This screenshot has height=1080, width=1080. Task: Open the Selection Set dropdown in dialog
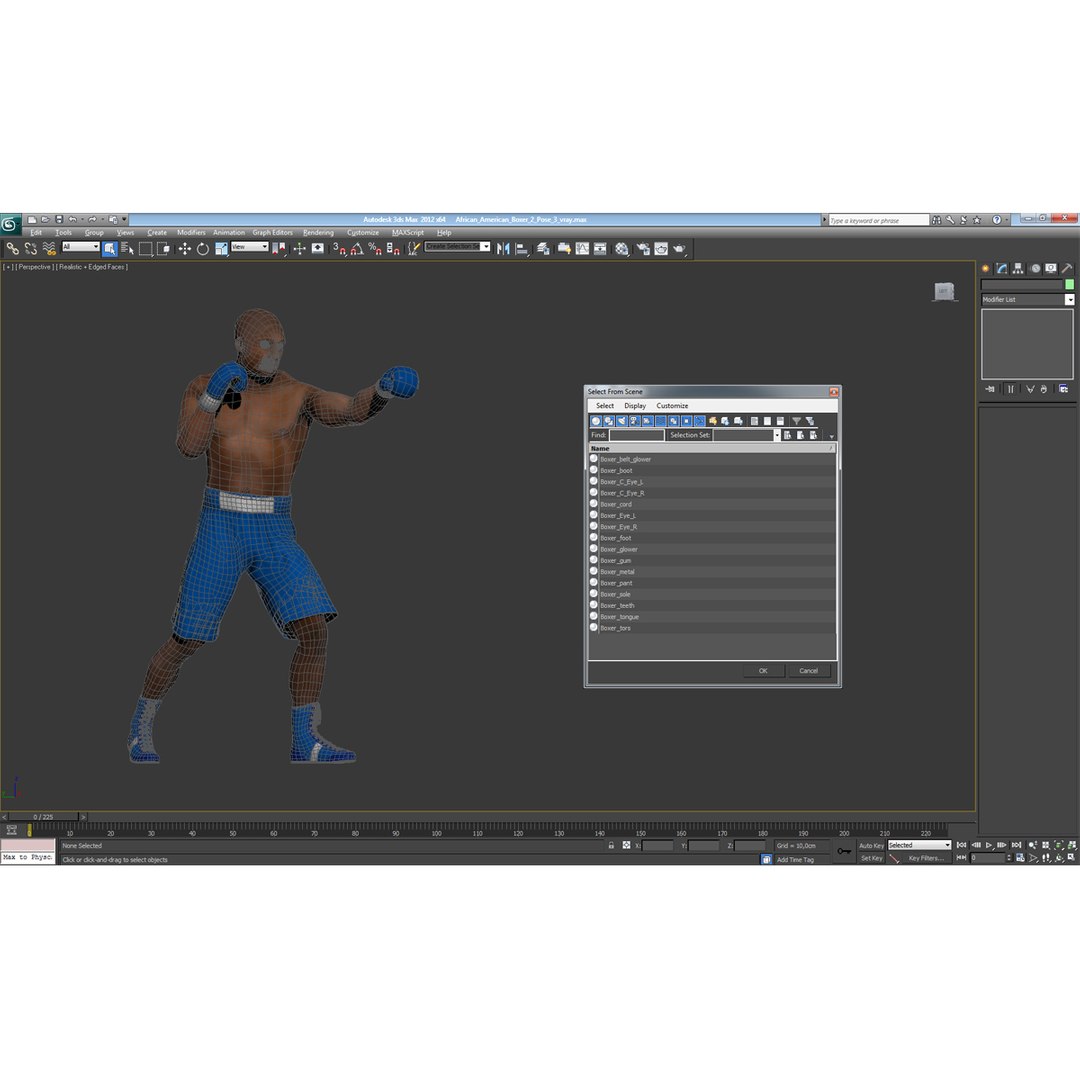click(x=776, y=435)
